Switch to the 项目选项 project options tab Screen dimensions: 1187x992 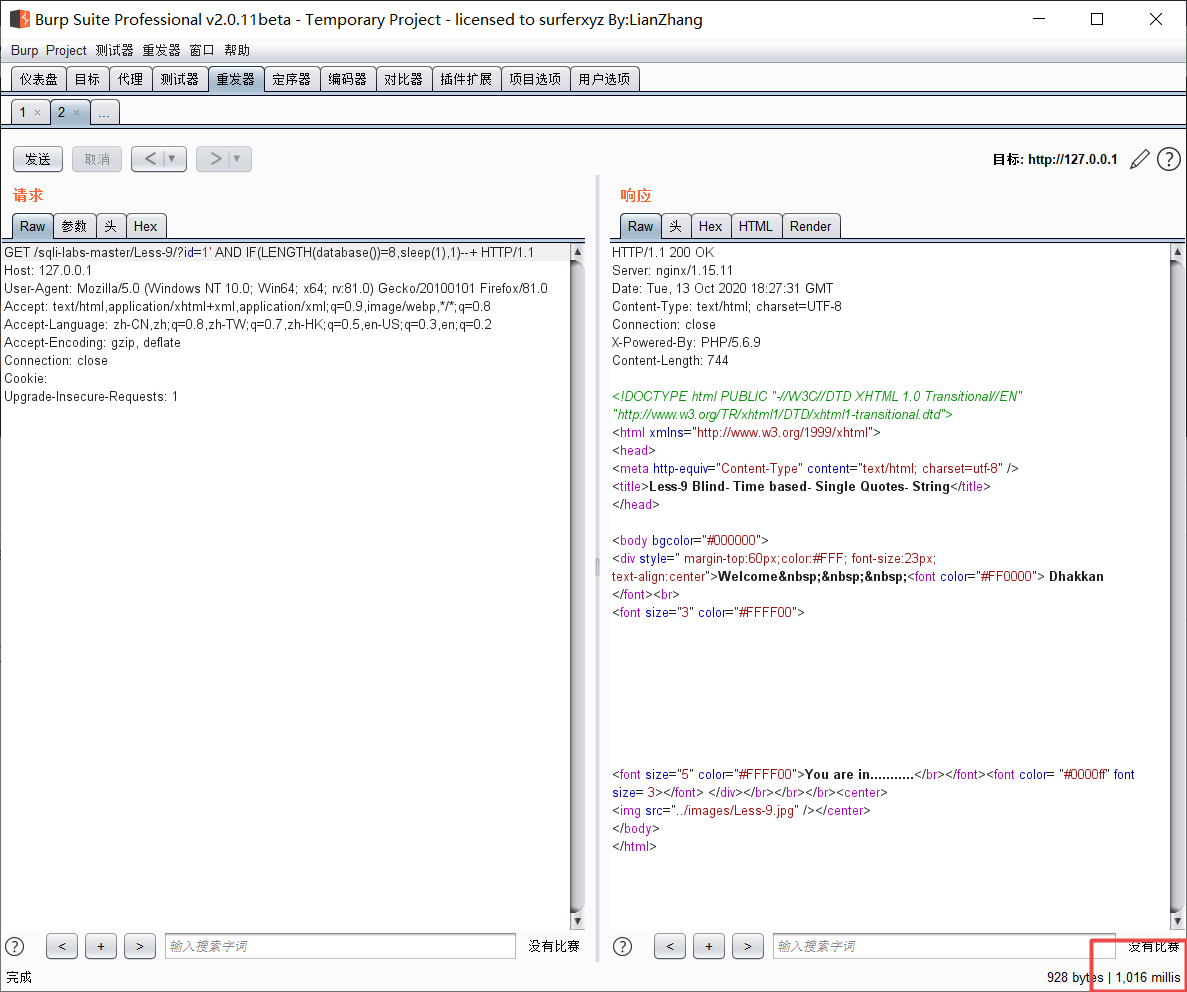(535, 79)
